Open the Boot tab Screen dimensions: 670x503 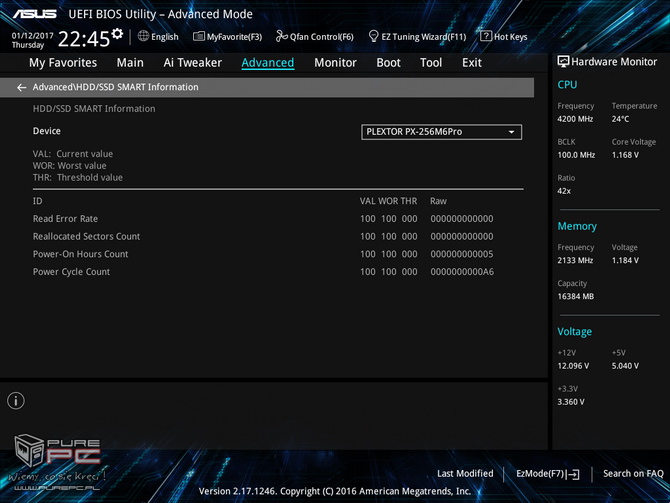(x=388, y=63)
